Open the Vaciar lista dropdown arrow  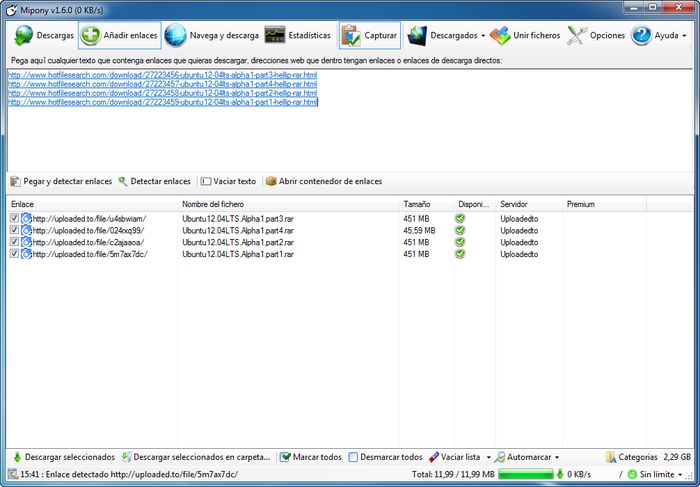pyautogui.click(x=488, y=458)
